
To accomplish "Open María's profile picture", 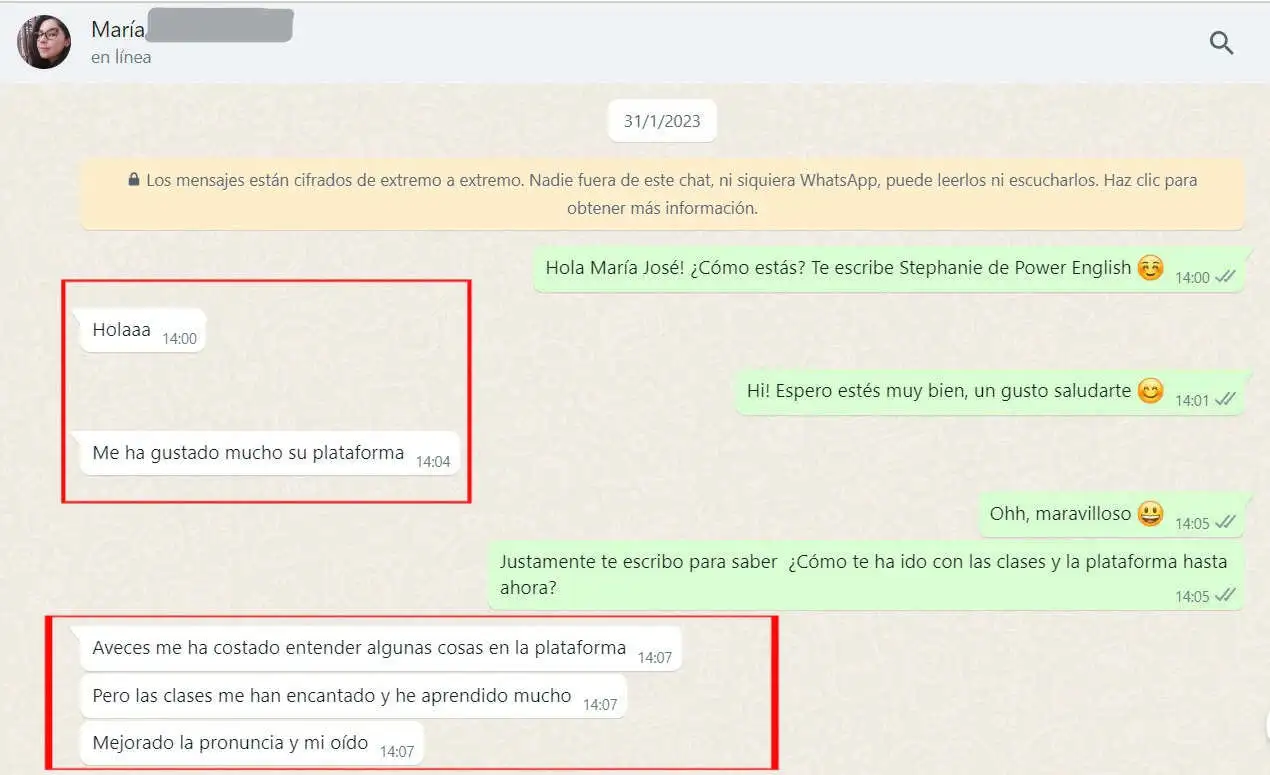I will pyautogui.click(x=44, y=42).
